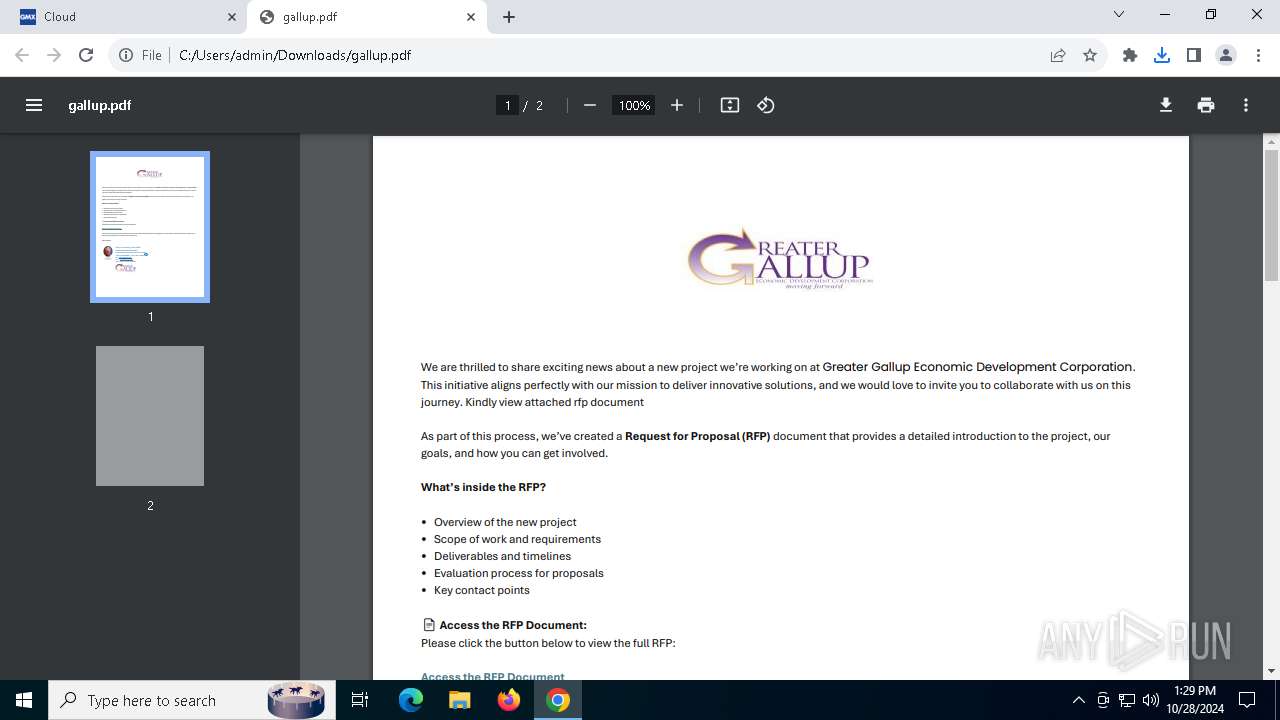The height and width of the screenshot is (720, 1280).
Task: Go forward in browser history
Action: coord(54,55)
